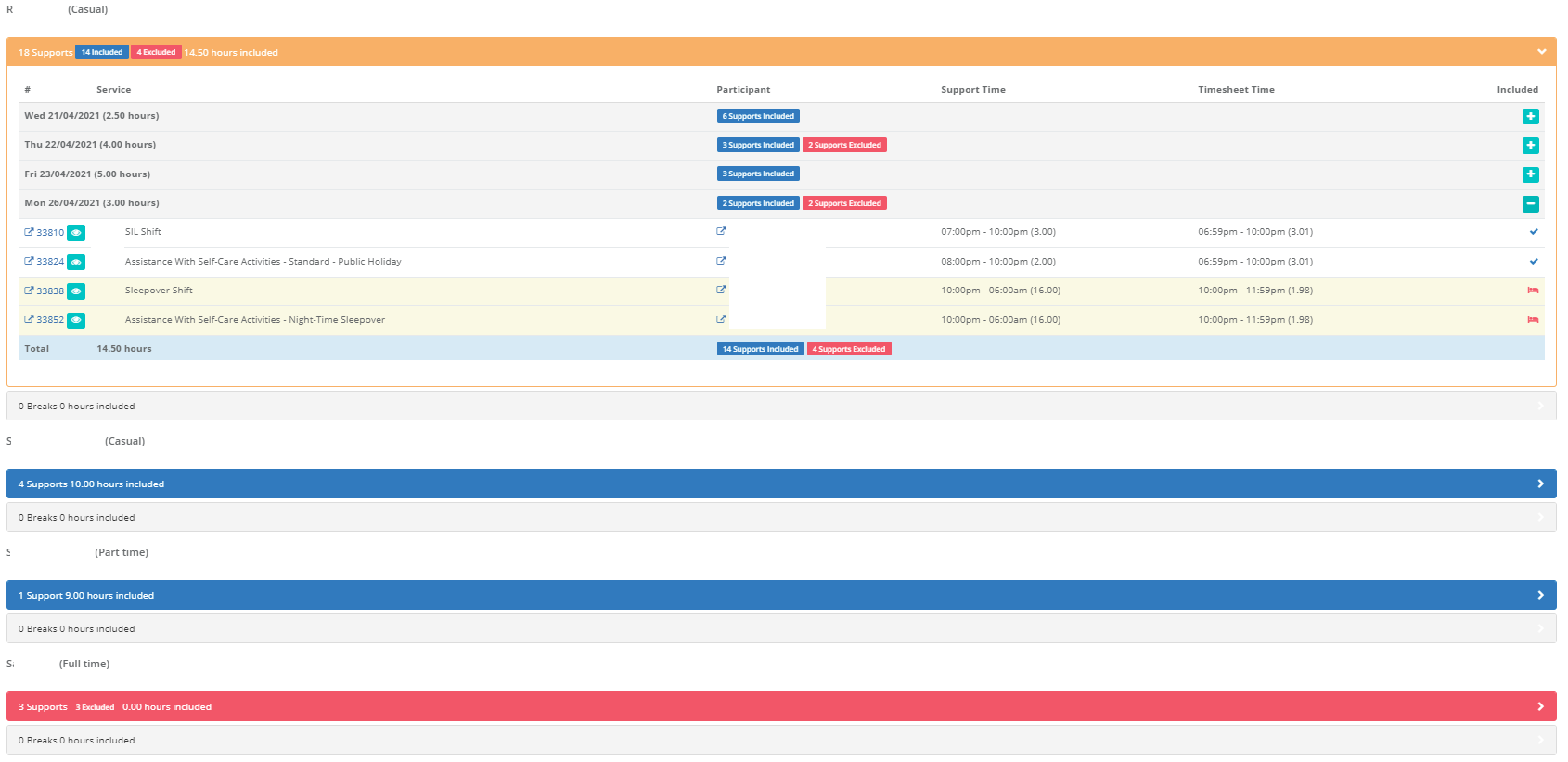Collapse Mon 26/04/2021 row with minus button

pyautogui.click(x=1531, y=203)
